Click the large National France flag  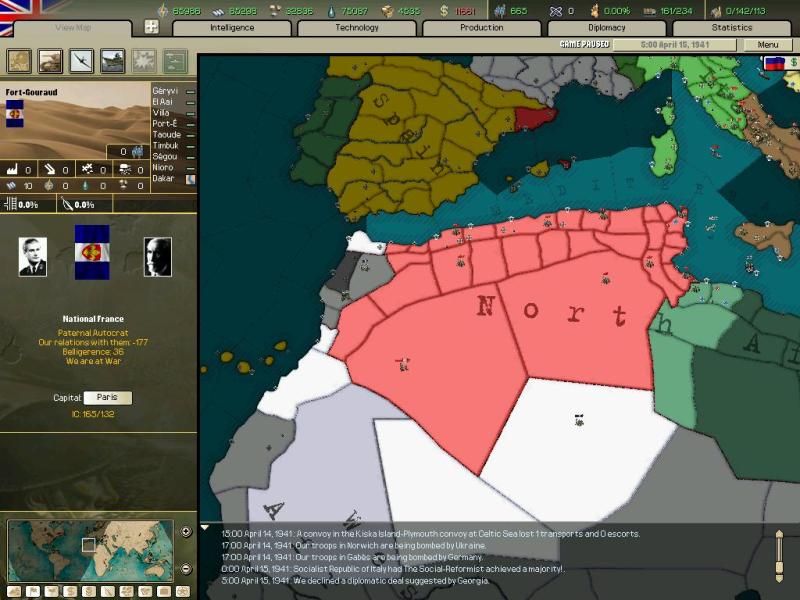click(92, 252)
